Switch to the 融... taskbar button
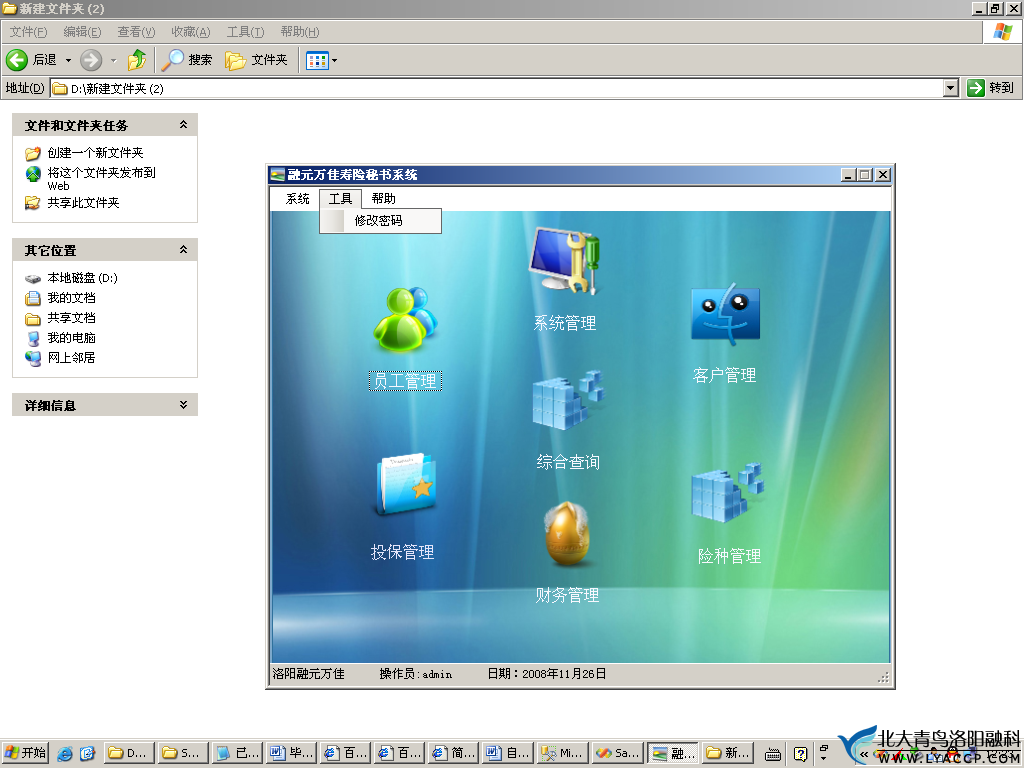1024x768 pixels. click(x=673, y=753)
